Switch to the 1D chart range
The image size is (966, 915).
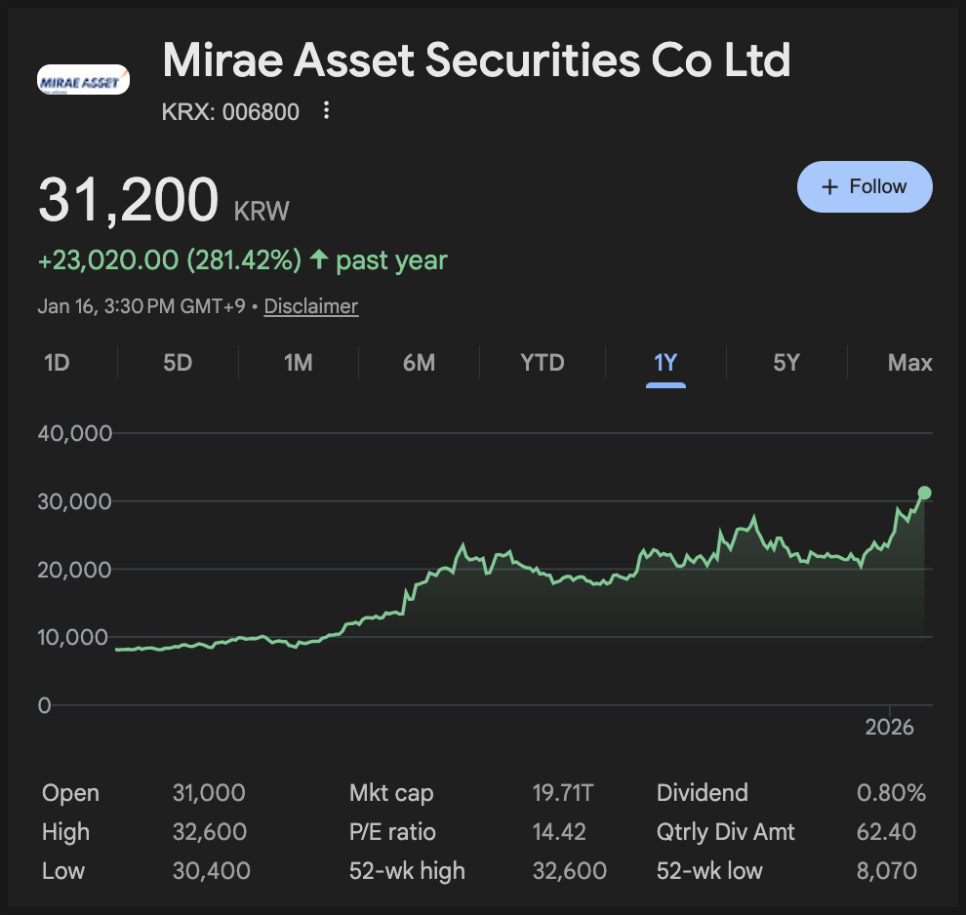[x=57, y=362]
